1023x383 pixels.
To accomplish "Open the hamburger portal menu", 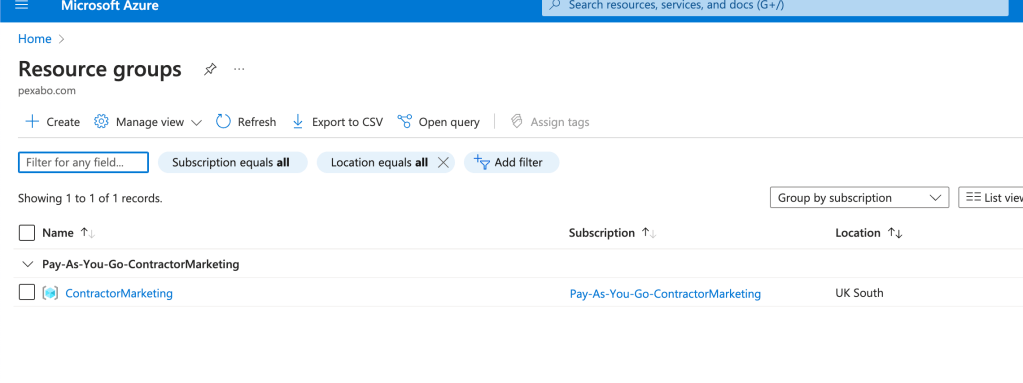I will click(22, 5).
